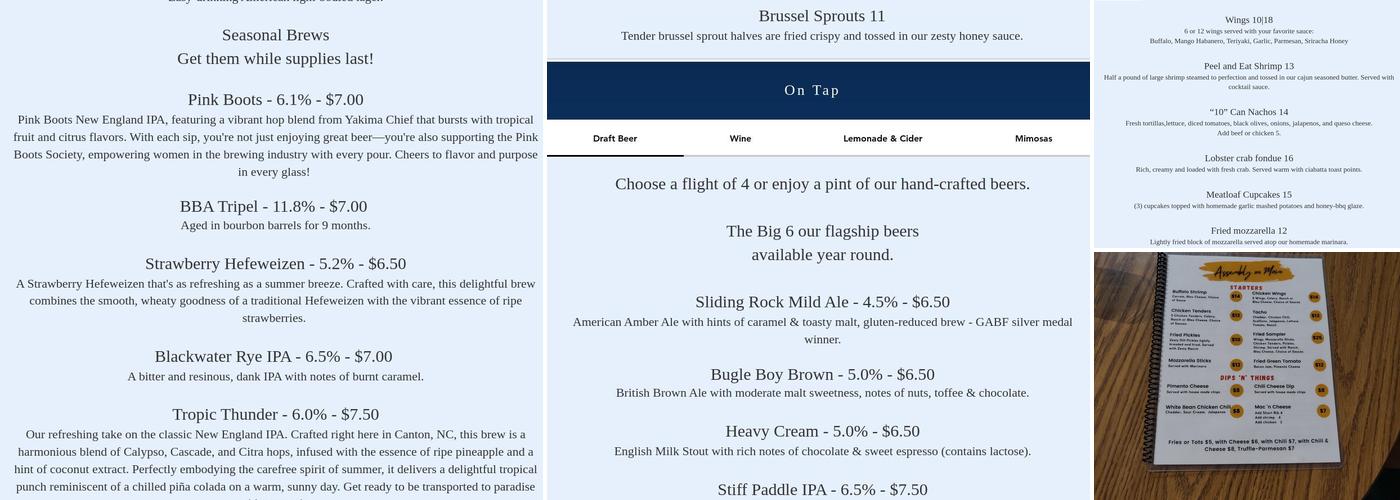Click the BBA Tripel beer title
Image resolution: width=1400 pixels, height=500 pixels.
click(273, 207)
